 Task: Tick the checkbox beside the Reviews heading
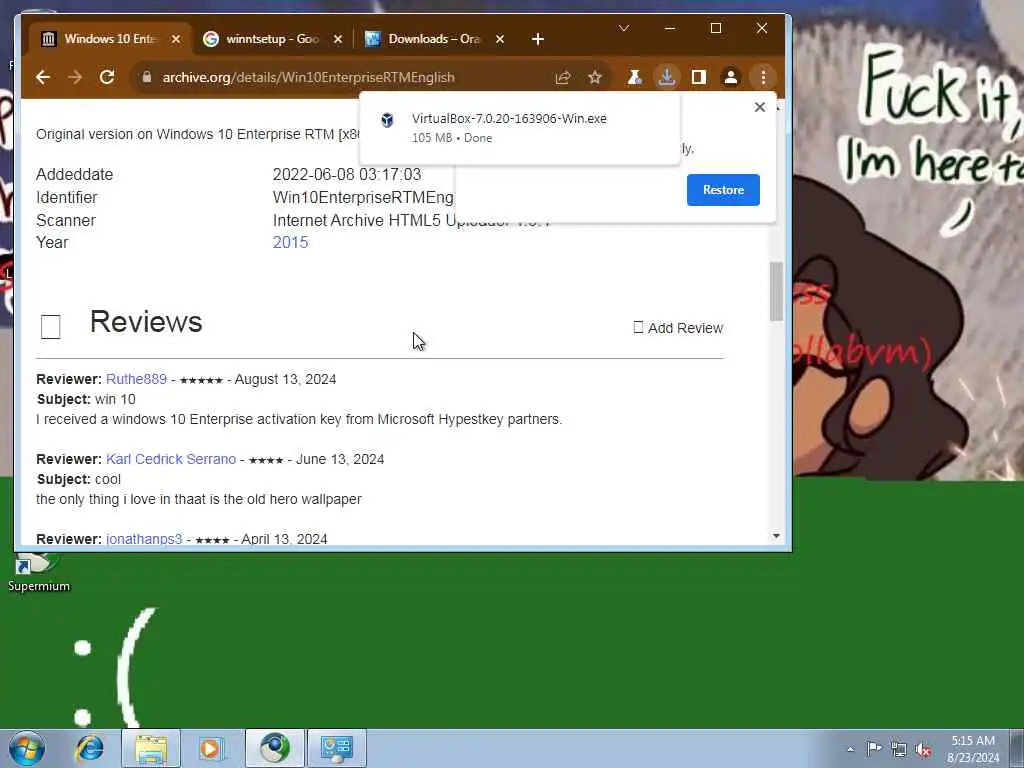[50, 327]
